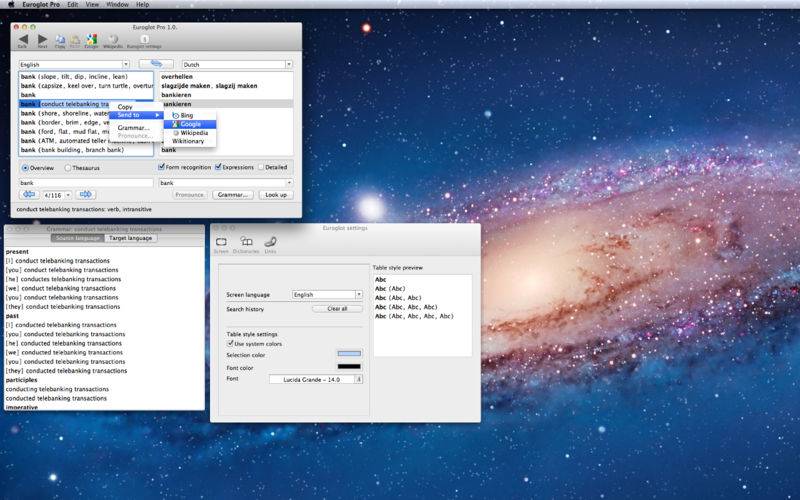The width and height of the screenshot is (800, 500).
Task: Click the Apple menu icon
Action: 11,4
